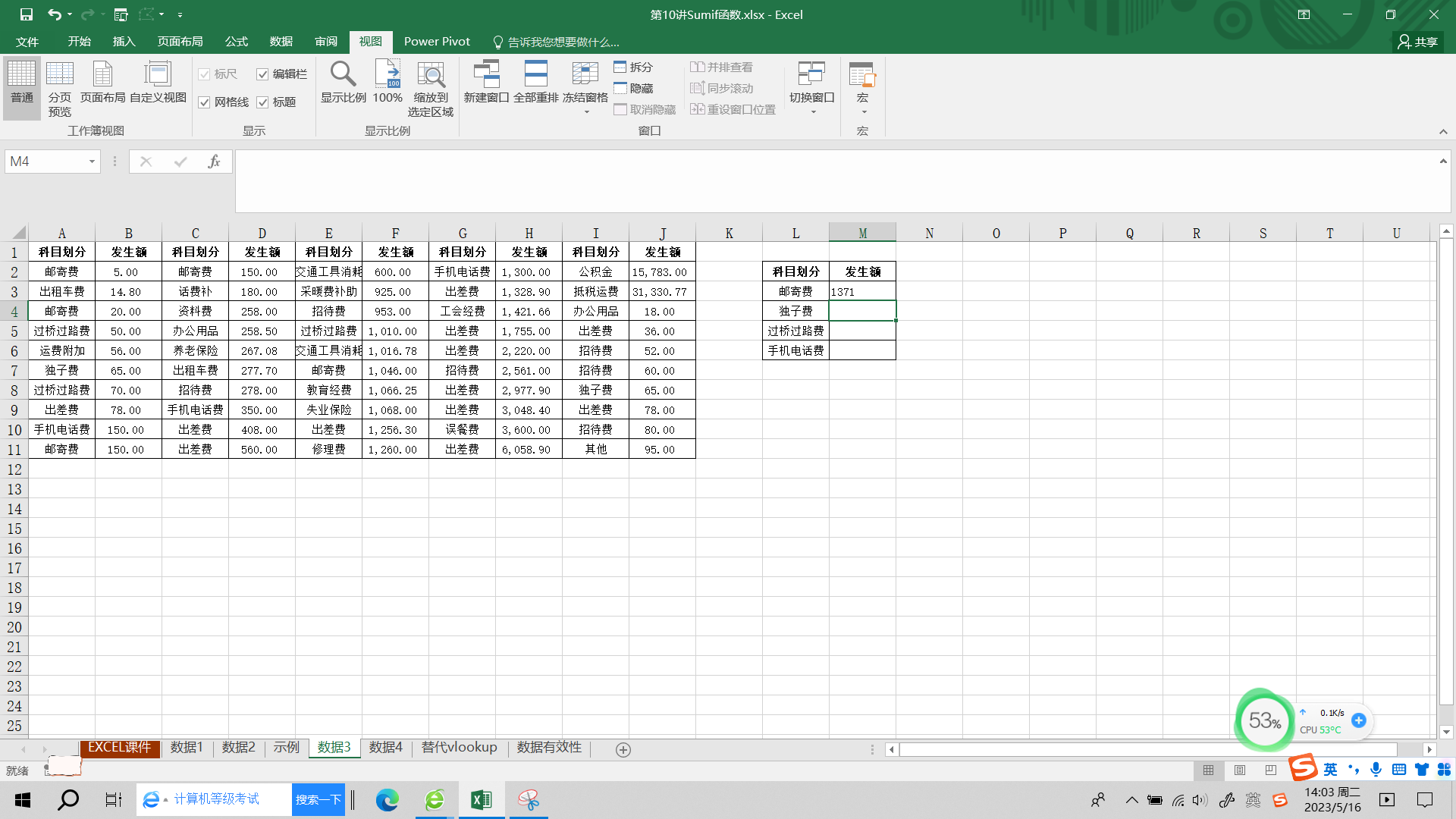Uncheck the Formula Bar (编辑栏) checkbox
Viewport: 1456px width, 819px height.
262,74
